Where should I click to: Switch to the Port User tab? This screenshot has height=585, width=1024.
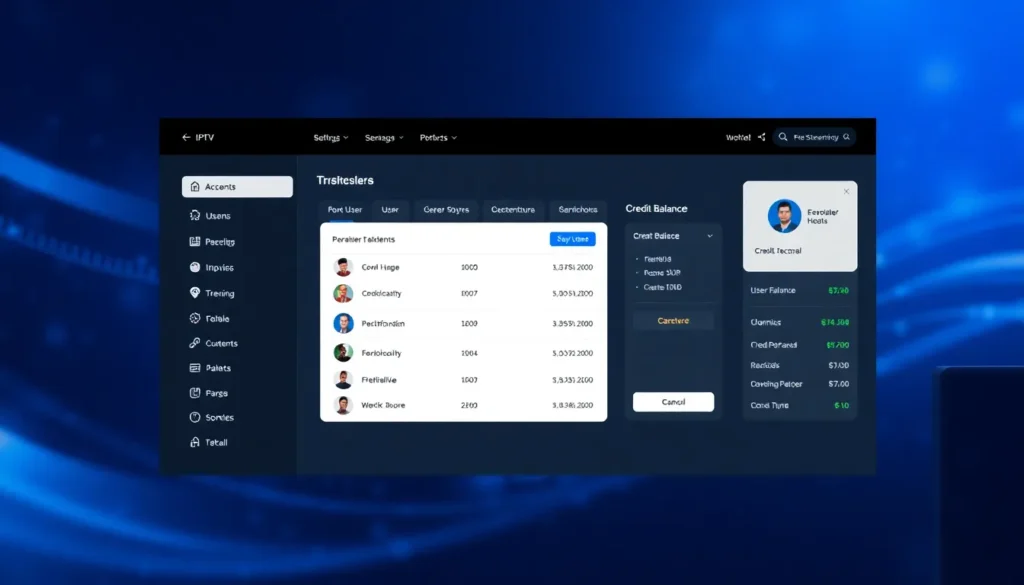[x=345, y=210]
